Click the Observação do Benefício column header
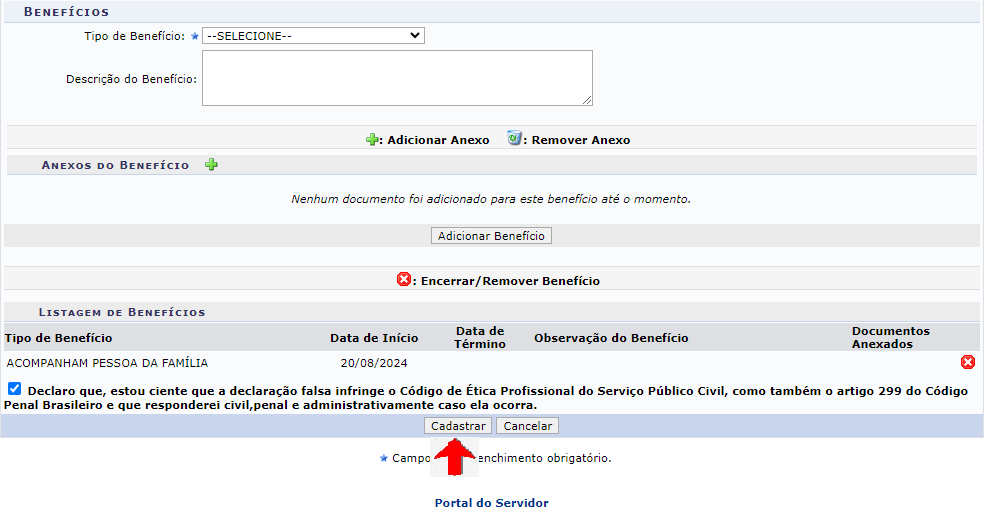Viewport: 986px width, 512px height. coord(611,338)
